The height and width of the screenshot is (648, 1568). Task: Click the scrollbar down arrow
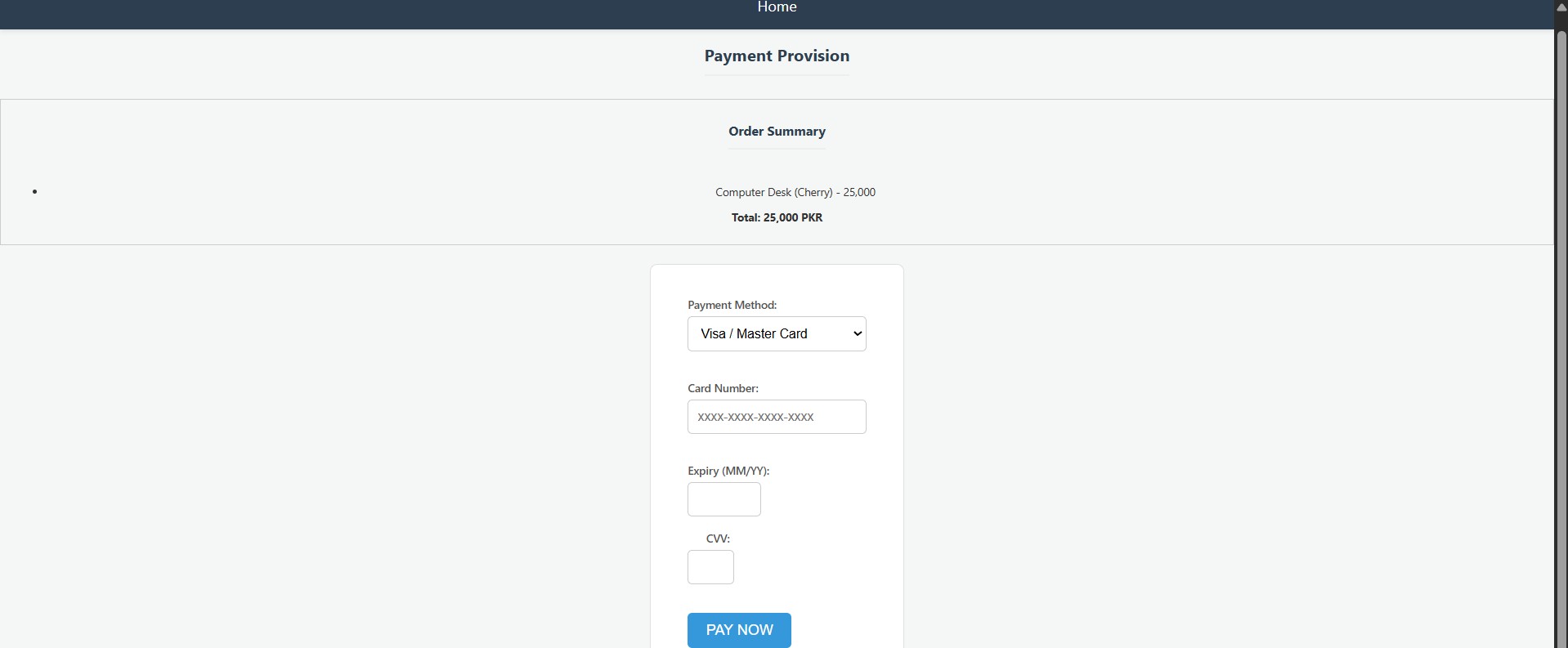point(1561,641)
